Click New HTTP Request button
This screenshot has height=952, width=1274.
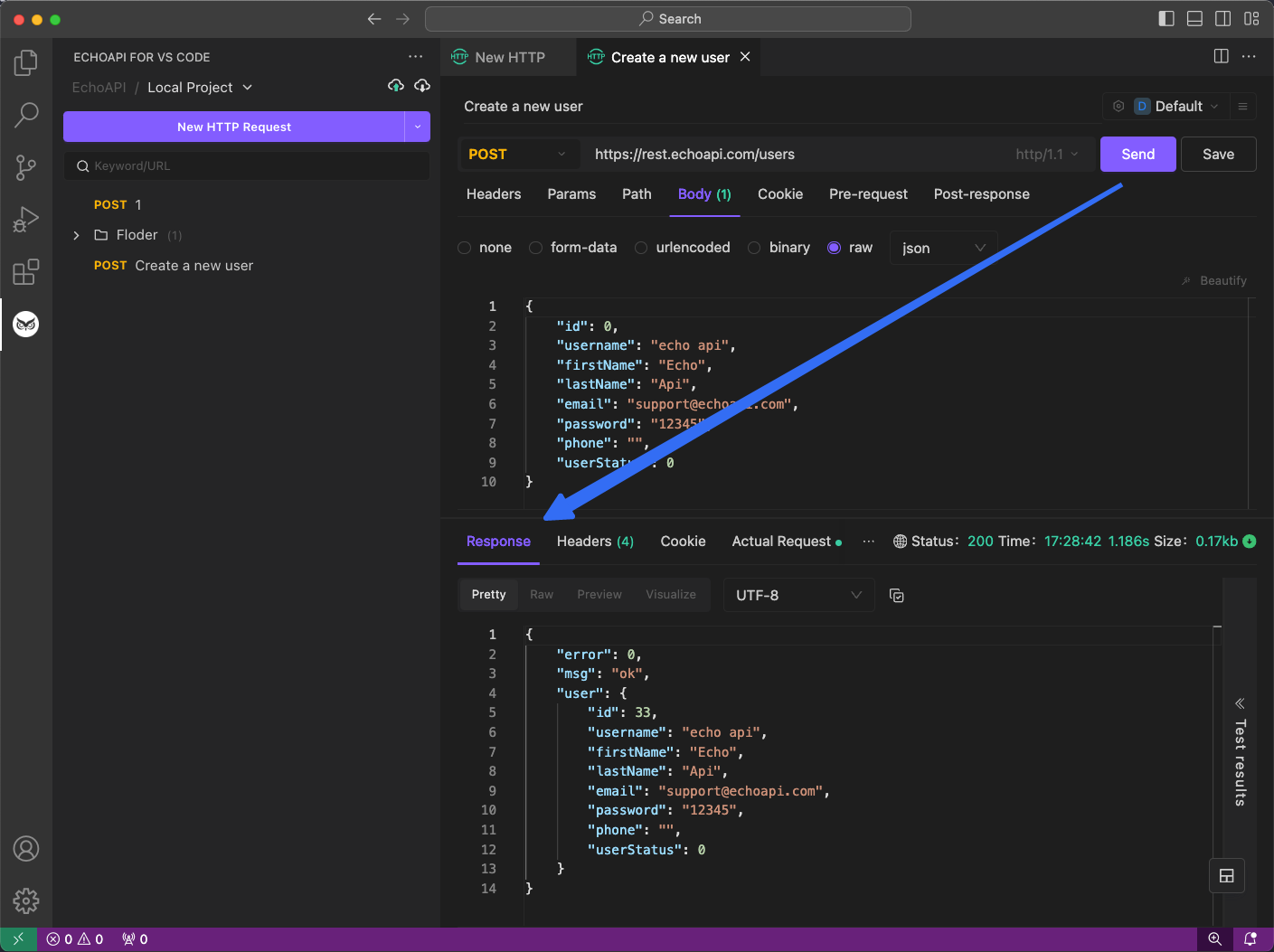click(x=234, y=127)
